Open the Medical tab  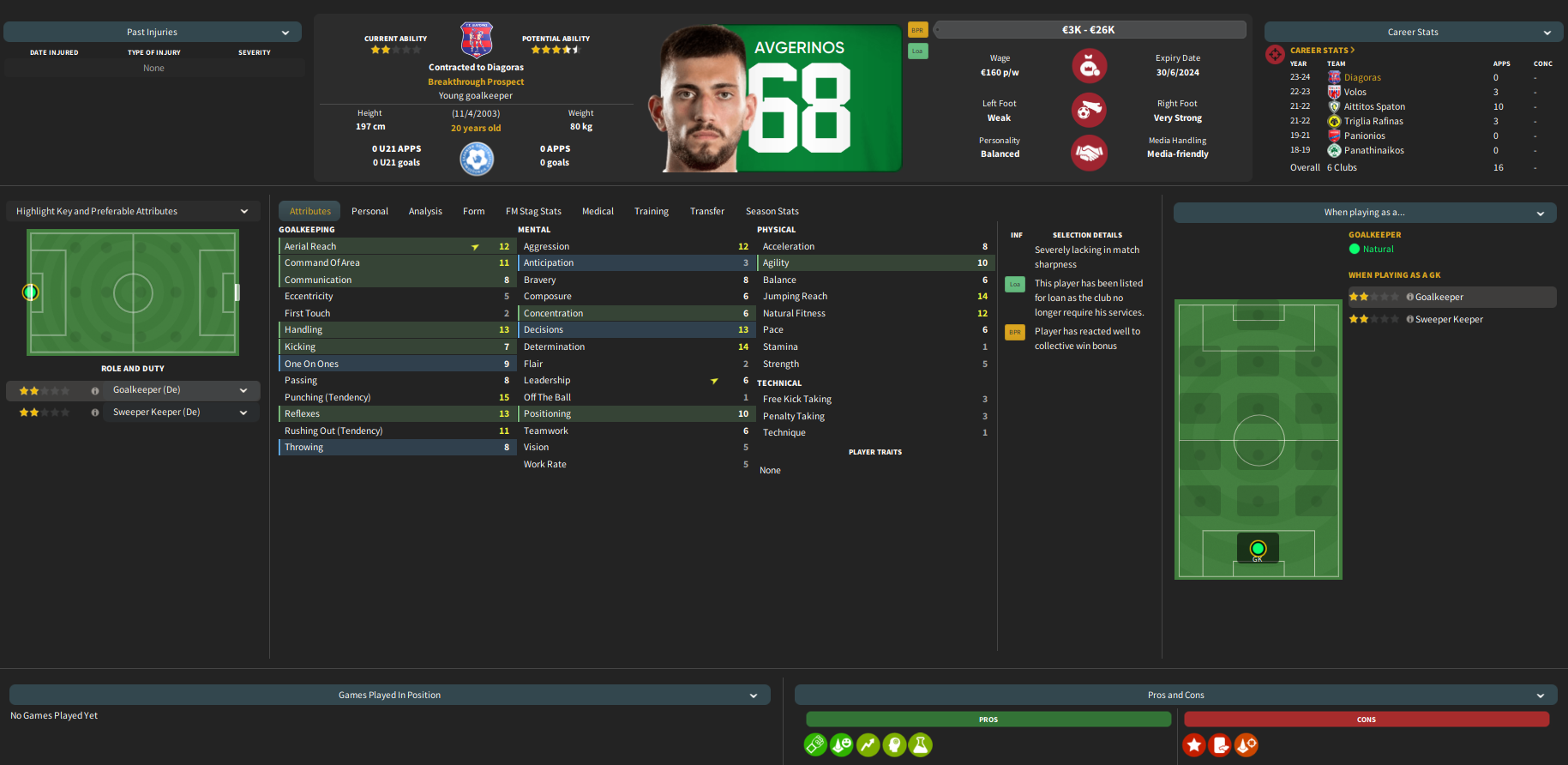(x=598, y=211)
